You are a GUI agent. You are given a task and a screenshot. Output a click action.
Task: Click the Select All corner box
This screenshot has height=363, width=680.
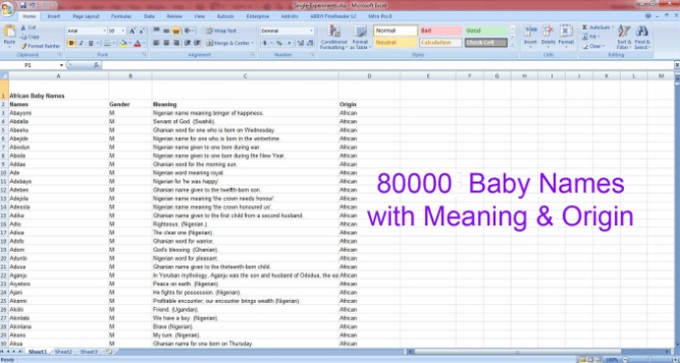tap(4, 76)
